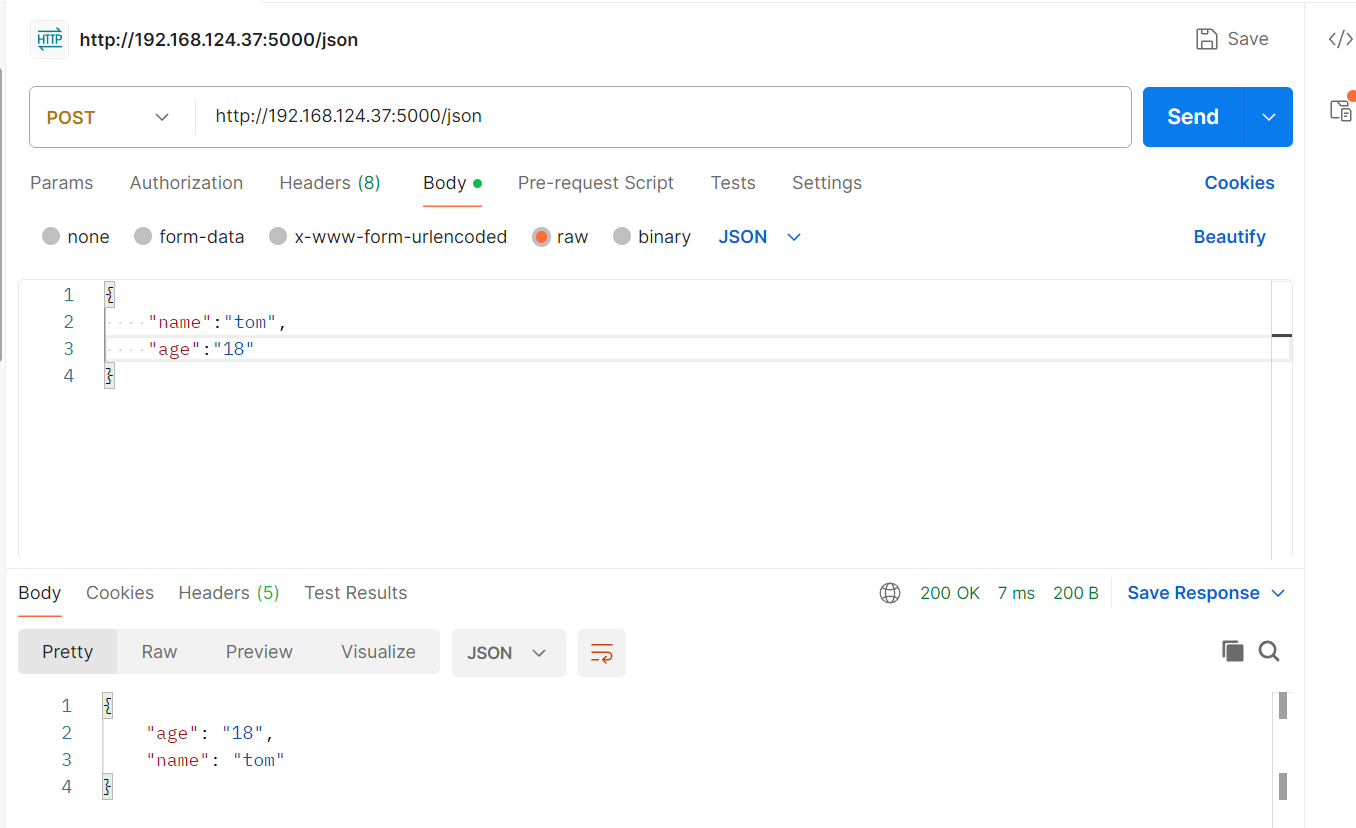This screenshot has width=1356, height=828.
Task: Switch response view to Preview
Action: pyautogui.click(x=259, y=652)
